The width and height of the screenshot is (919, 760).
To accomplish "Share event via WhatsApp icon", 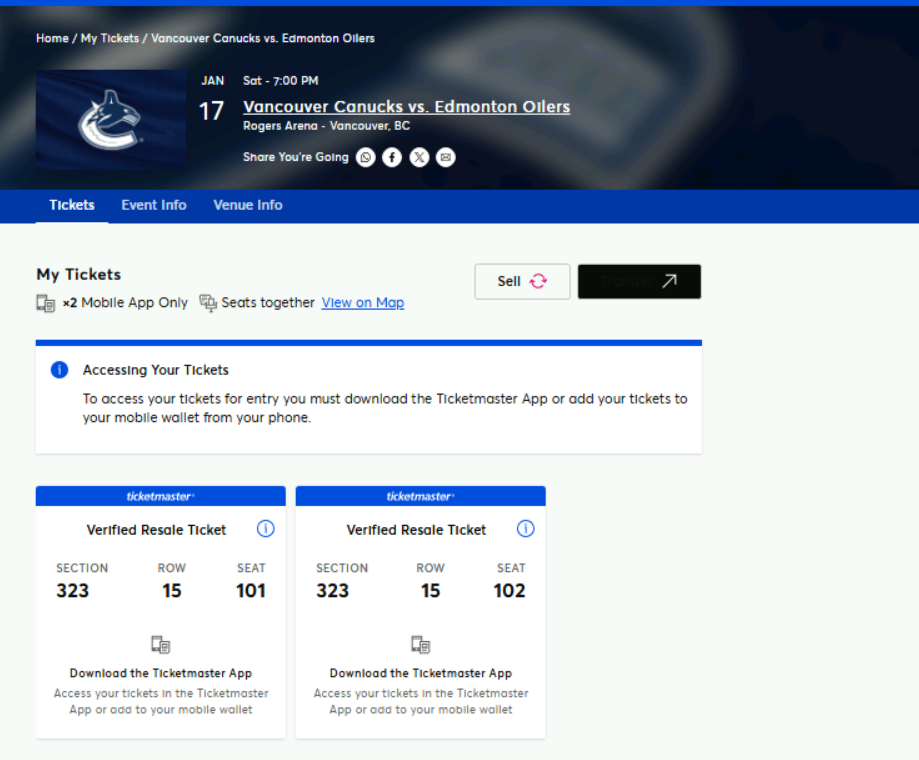I will pyautogui.click(x=366, y=157).
